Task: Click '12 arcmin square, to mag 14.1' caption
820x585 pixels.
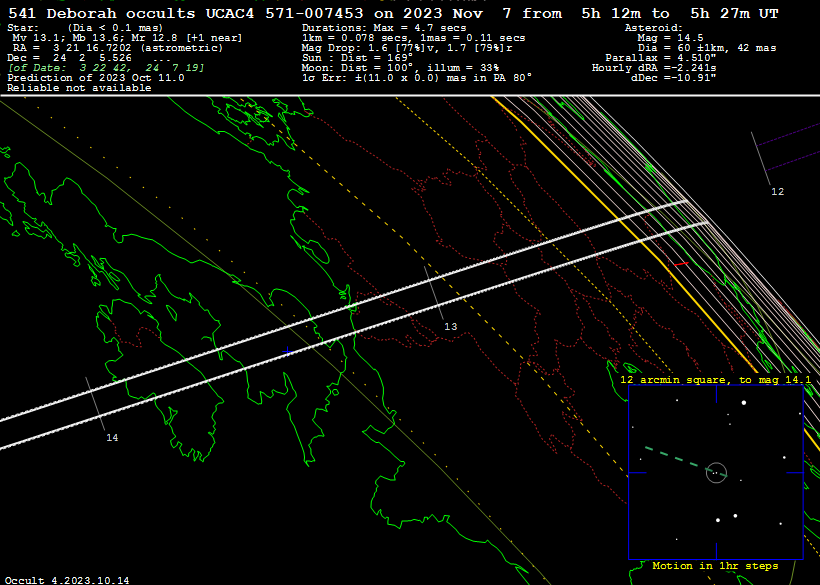Action: [715, 380]
